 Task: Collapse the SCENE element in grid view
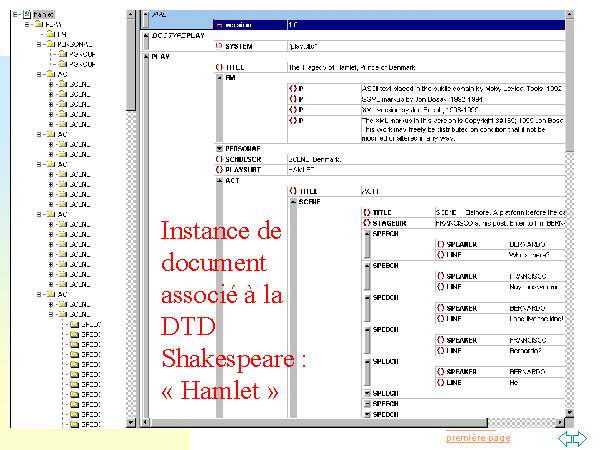291,201
